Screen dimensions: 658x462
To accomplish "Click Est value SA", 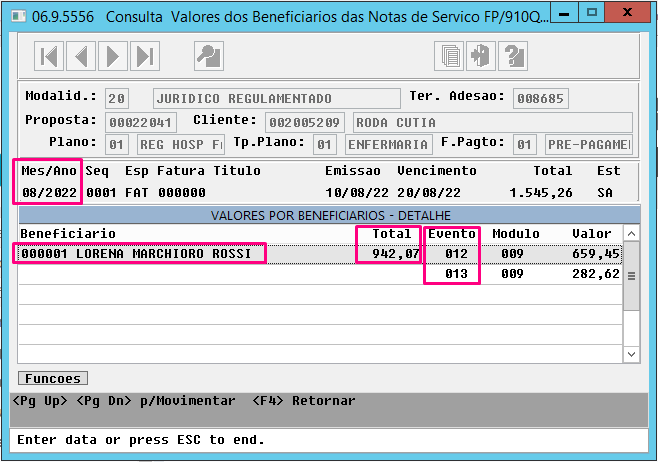I will [605, 193].
